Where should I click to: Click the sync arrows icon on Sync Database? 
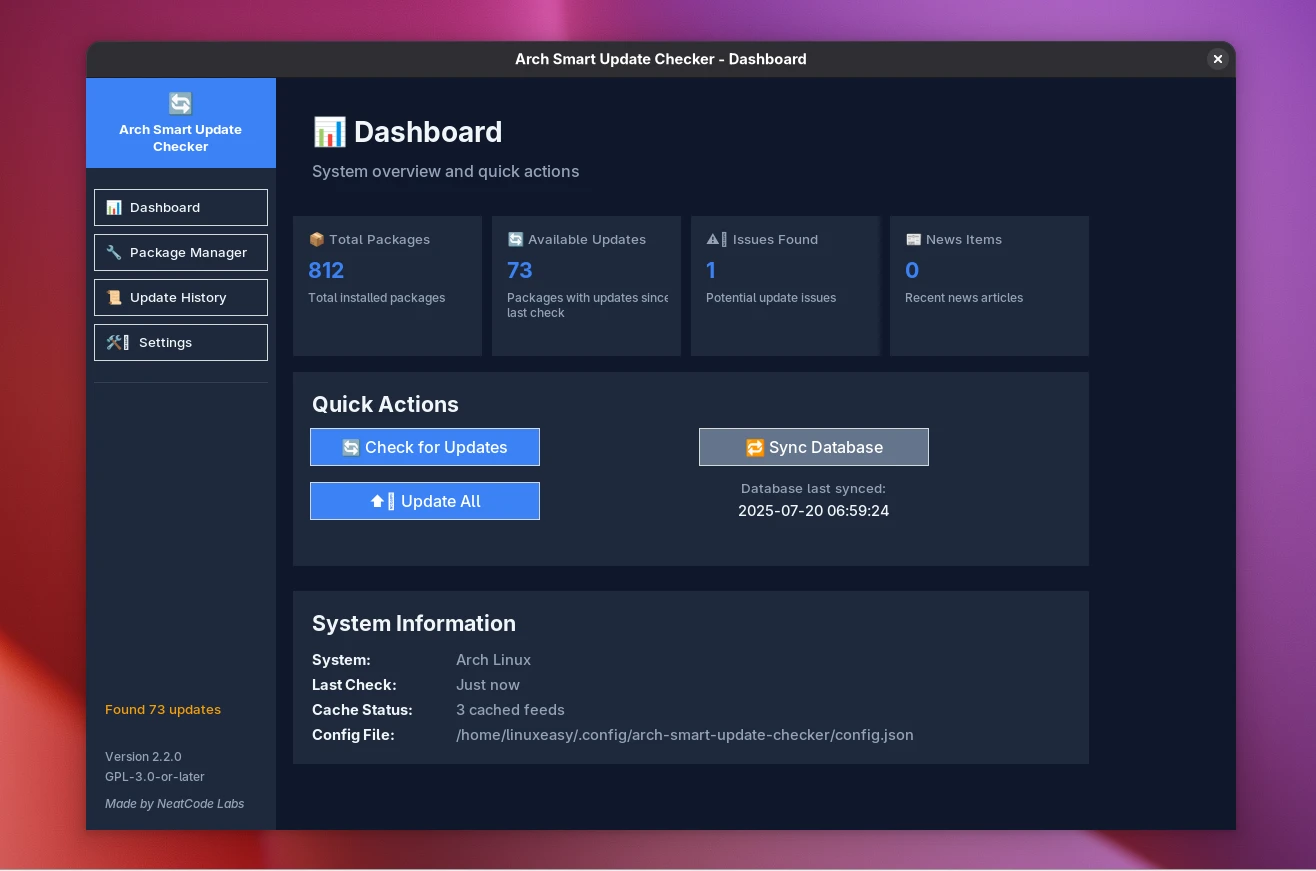755,447
